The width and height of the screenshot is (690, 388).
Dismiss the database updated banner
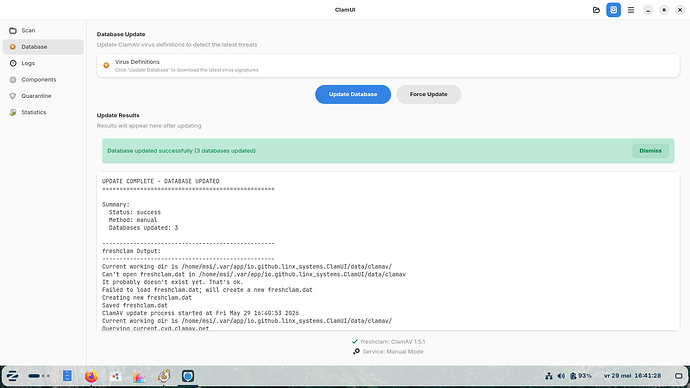tap(650, 150)
